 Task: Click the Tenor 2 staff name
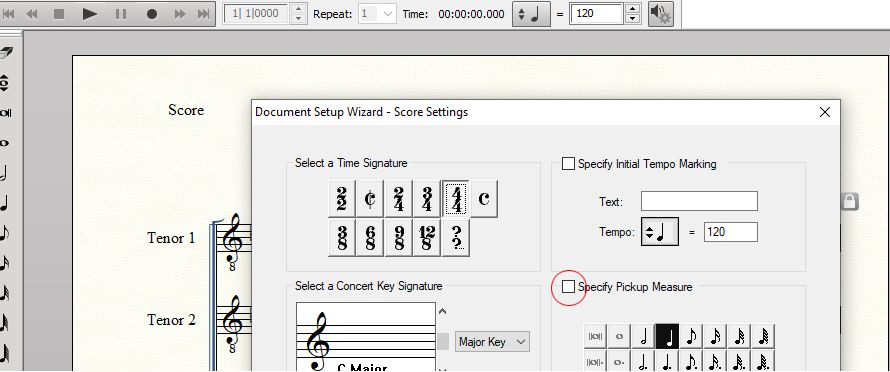(171, 320)
